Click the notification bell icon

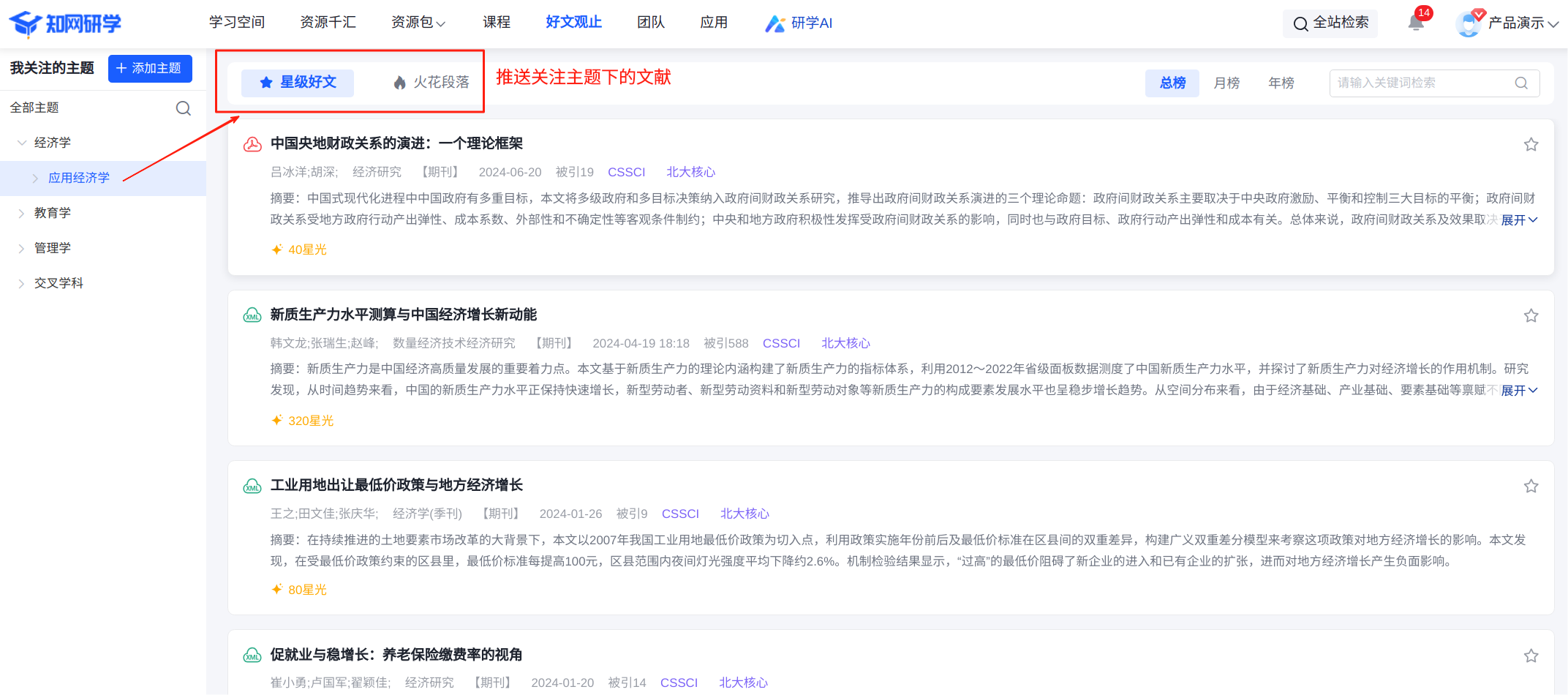pyautogui.click(x=1416, y=23)
